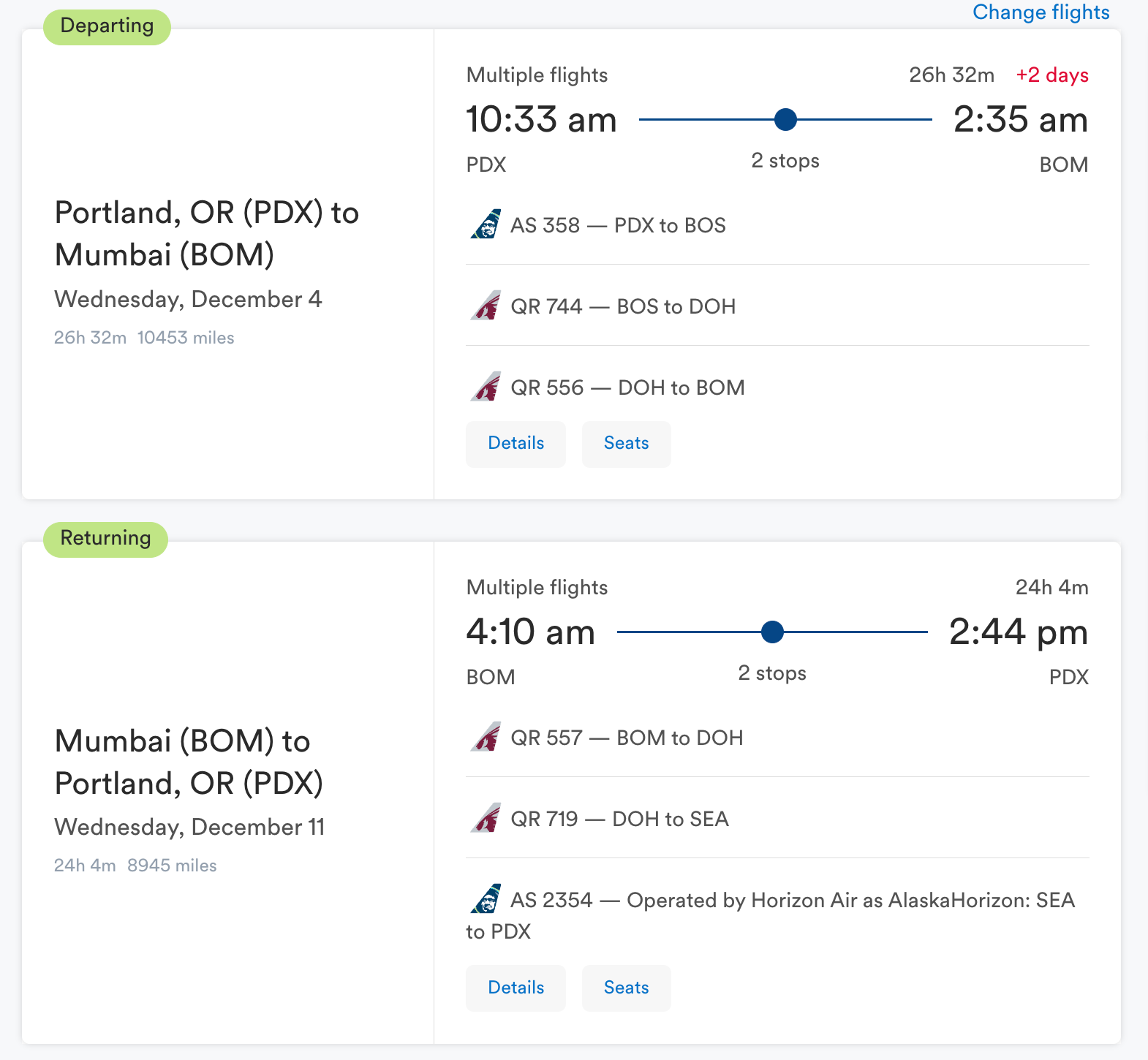Click the +2 days arrival notice
This screenshot has width=1148, height=1060.
pyautogui.click(x=1051, y=75)
